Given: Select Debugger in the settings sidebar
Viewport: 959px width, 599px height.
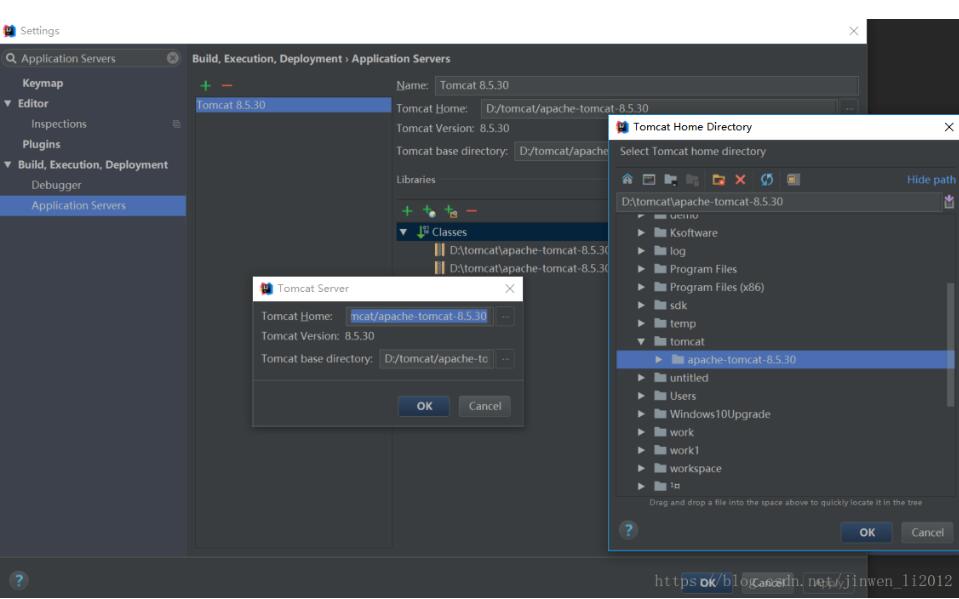Looking at the screenshot, I should pyautogui.click(x=56, y=185).
